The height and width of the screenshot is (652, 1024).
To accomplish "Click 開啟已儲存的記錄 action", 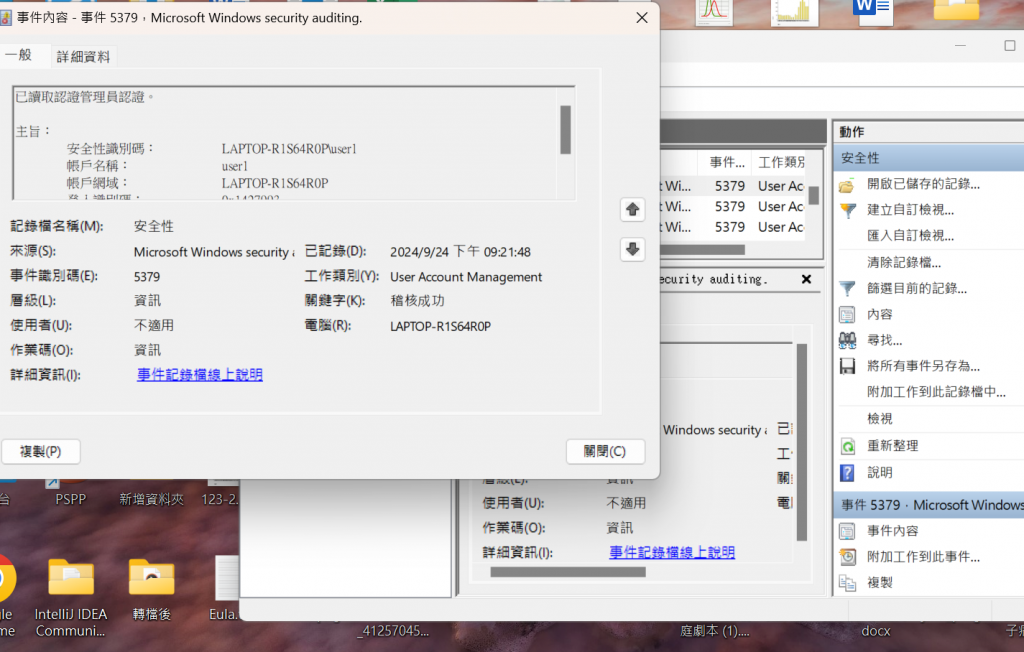I will 923,184.
